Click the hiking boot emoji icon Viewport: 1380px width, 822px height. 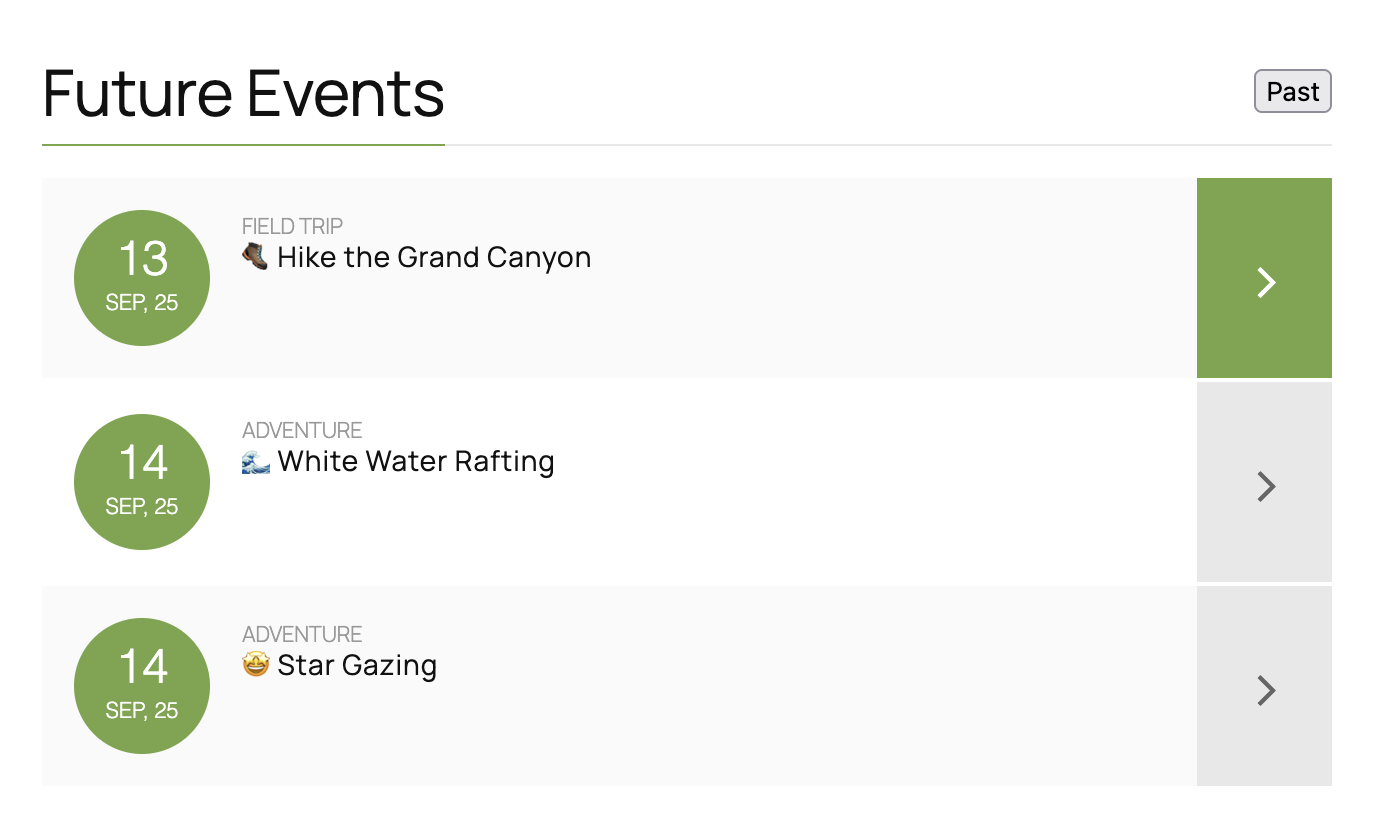[x=255, y=257]
